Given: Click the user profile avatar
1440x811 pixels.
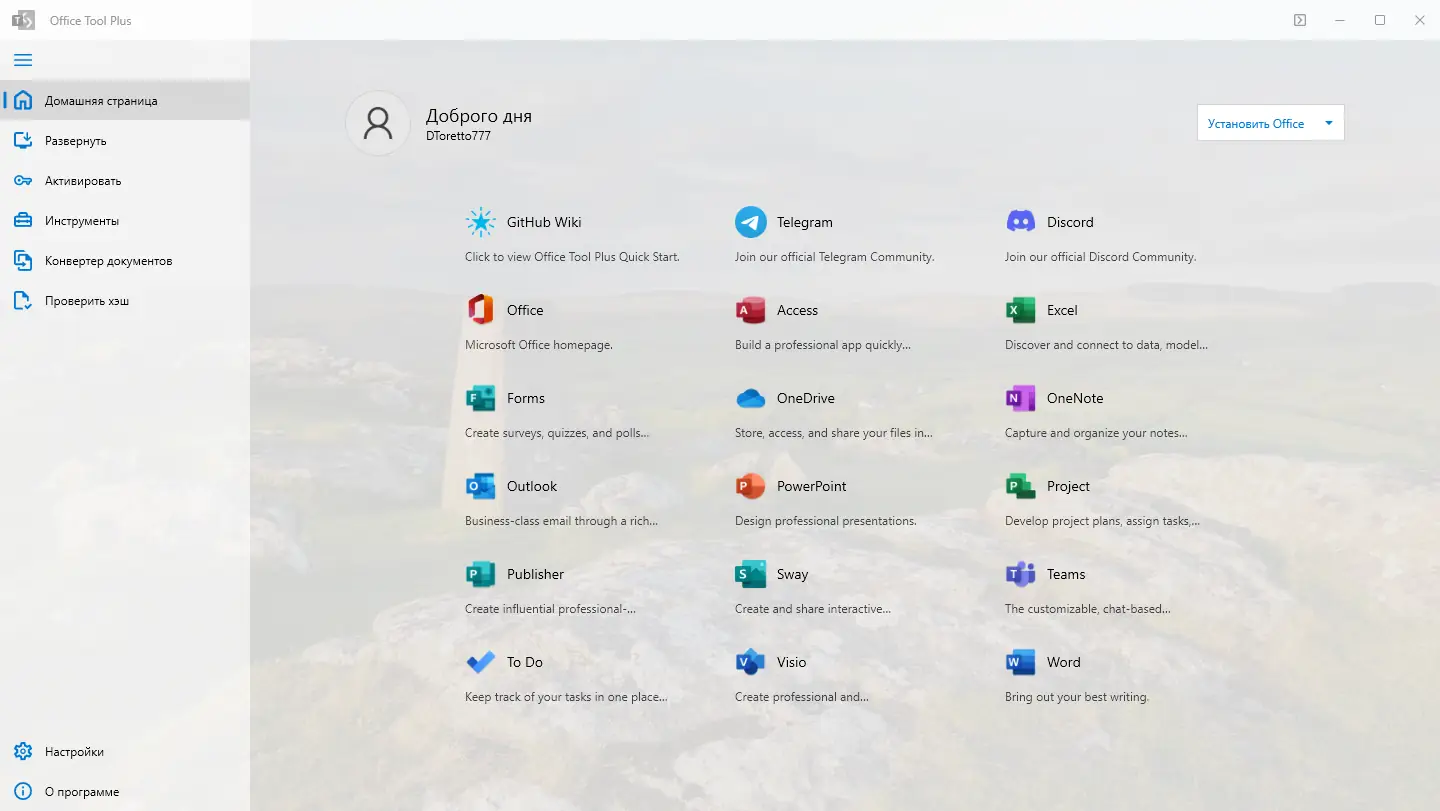Looking at the screenshot, I should [378, 123].
